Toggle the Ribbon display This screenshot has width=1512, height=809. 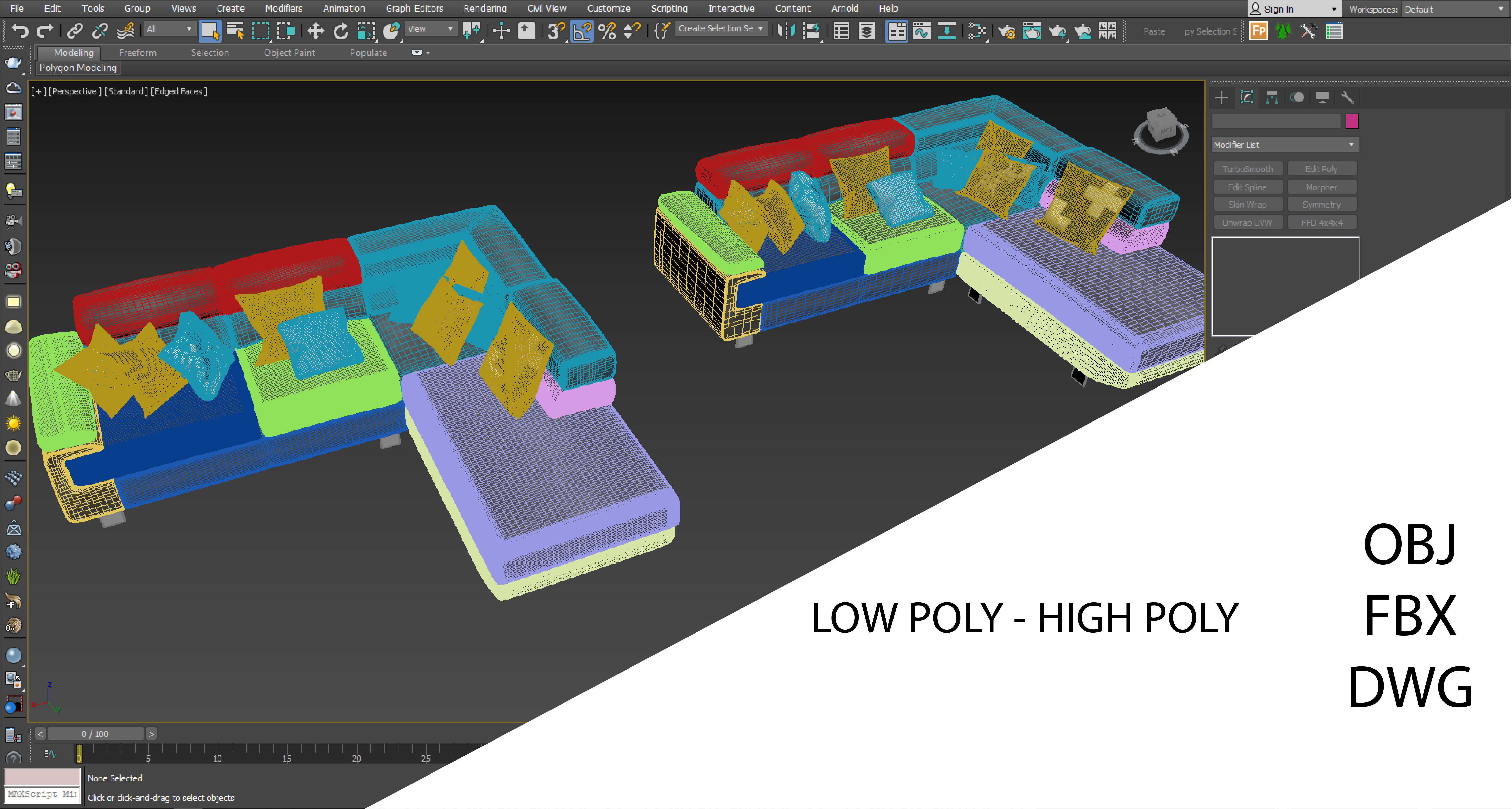tap(896, 30)
